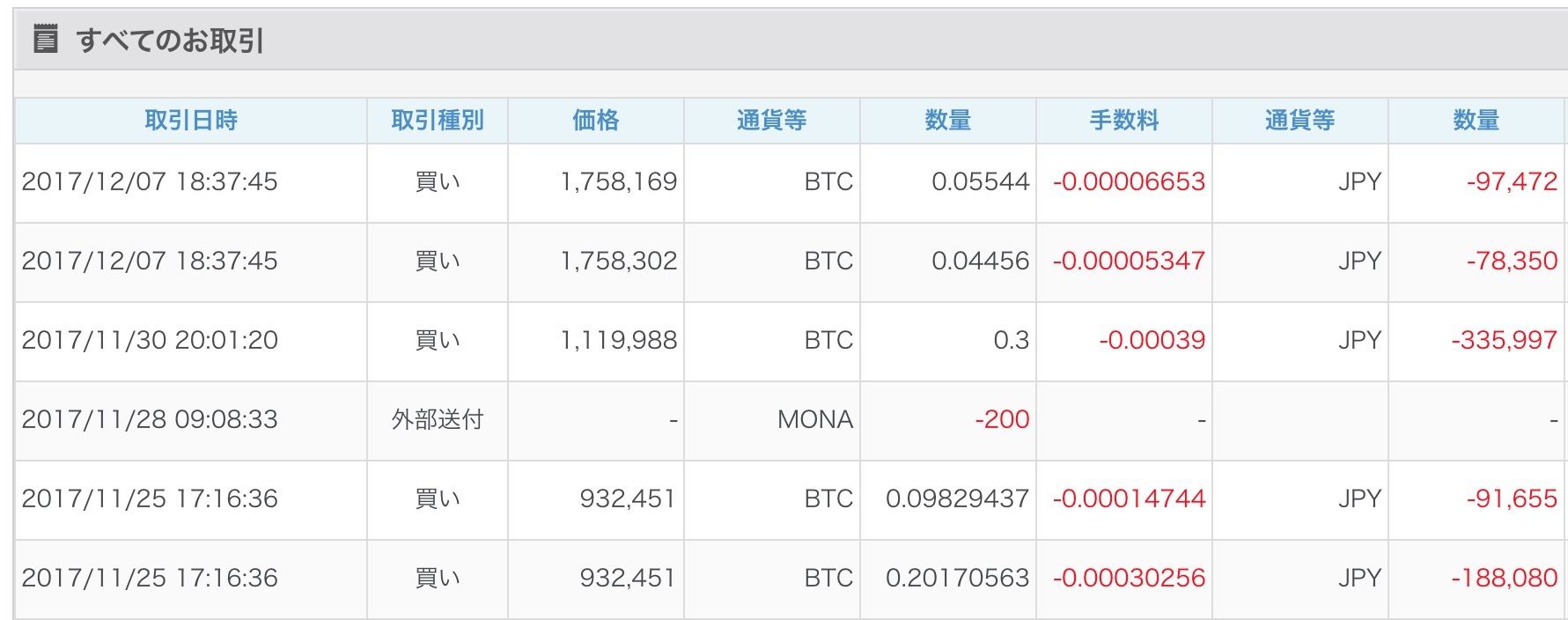
Task: Select the 価格 column header
Action: click(x=596, y=121)
